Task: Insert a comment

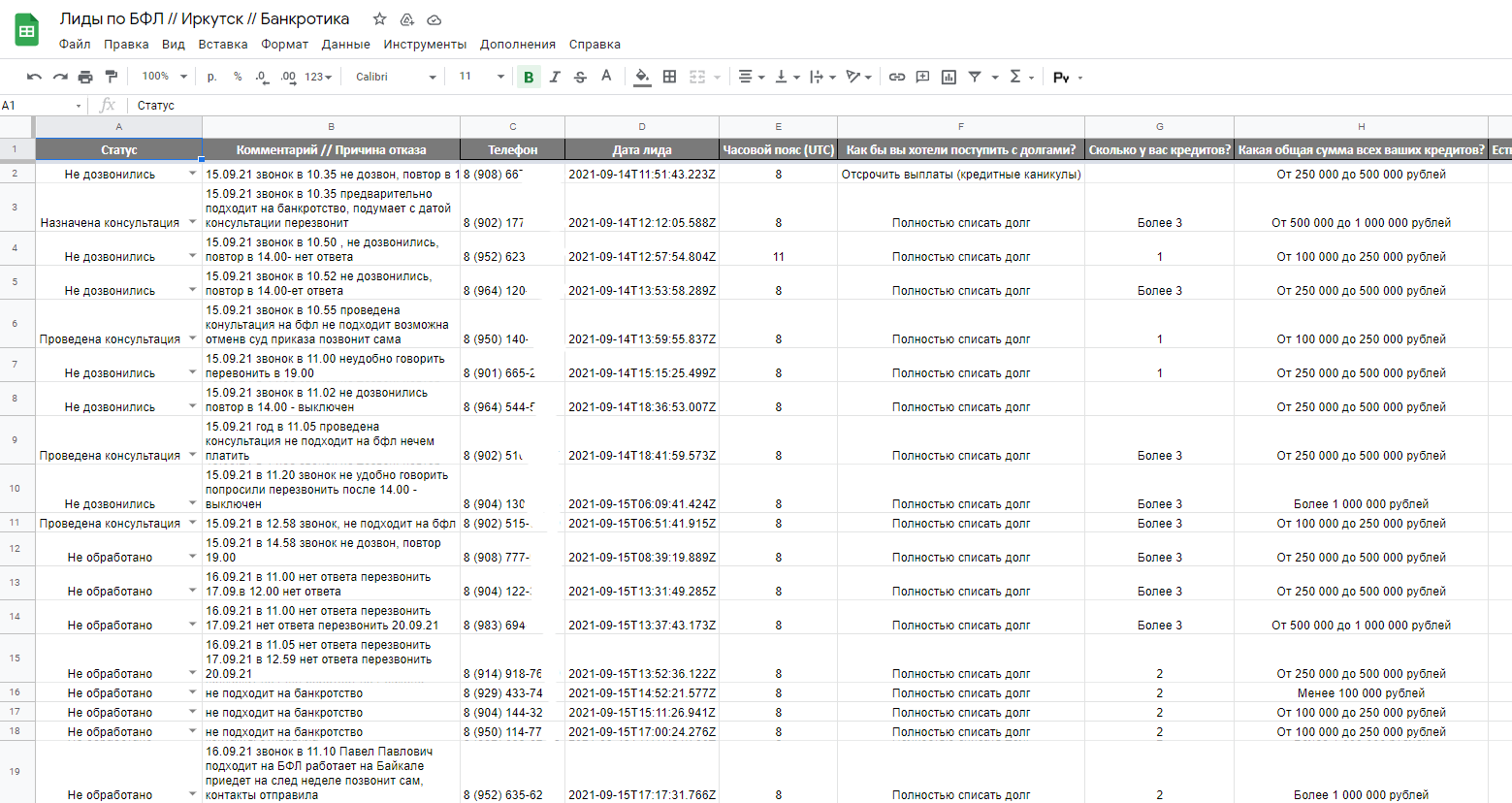Action: [x=922, y=77]
